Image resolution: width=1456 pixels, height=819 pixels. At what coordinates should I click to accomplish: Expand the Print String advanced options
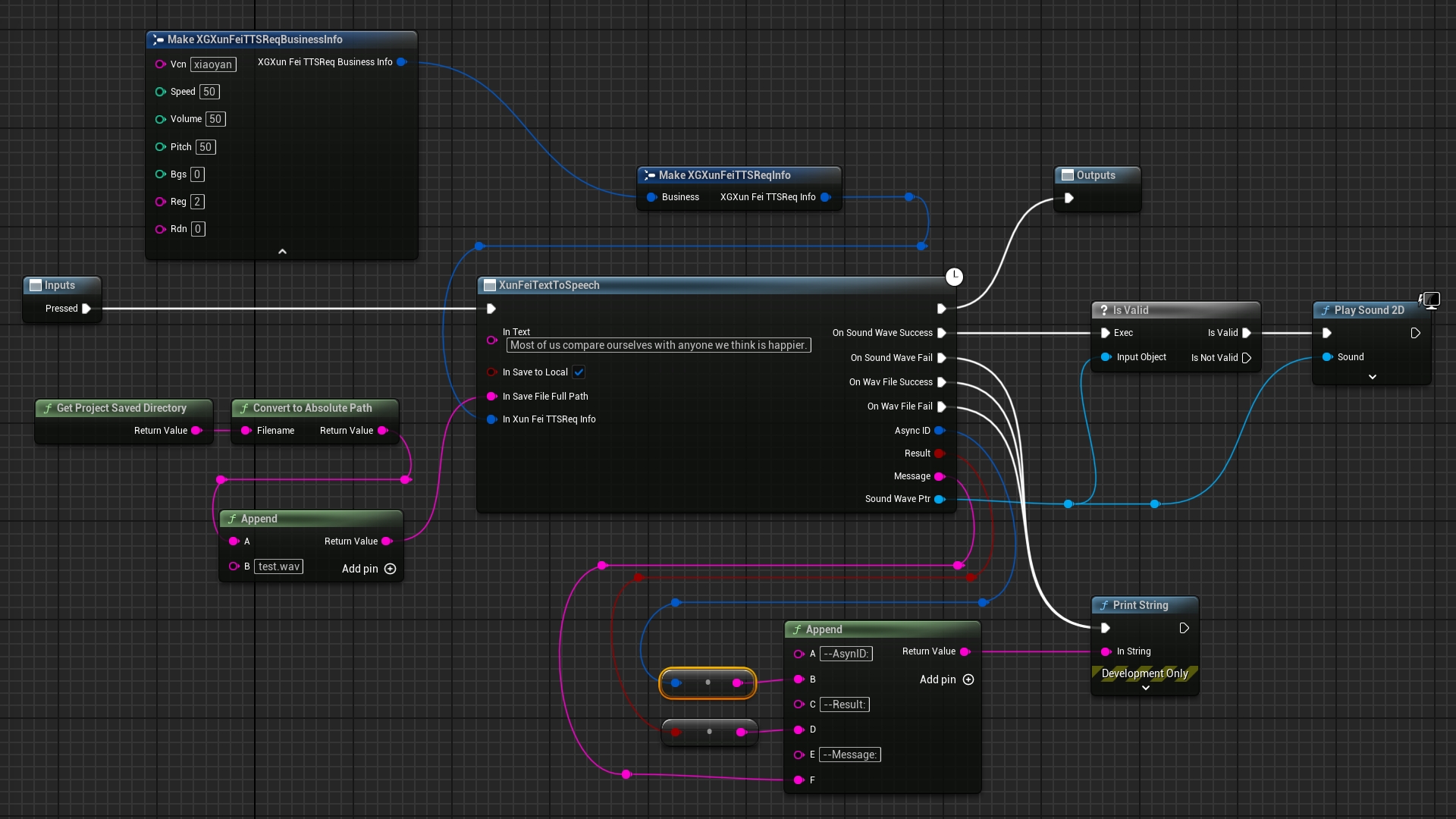click(1145, 688)
